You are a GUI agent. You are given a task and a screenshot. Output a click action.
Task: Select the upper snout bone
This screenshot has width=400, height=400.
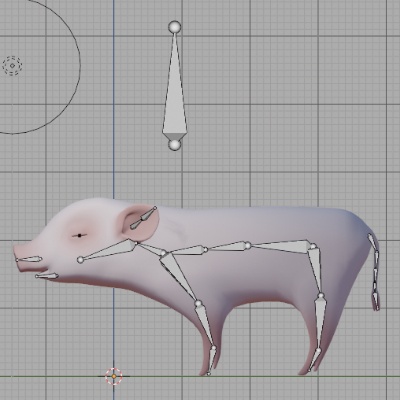point(29,259)
